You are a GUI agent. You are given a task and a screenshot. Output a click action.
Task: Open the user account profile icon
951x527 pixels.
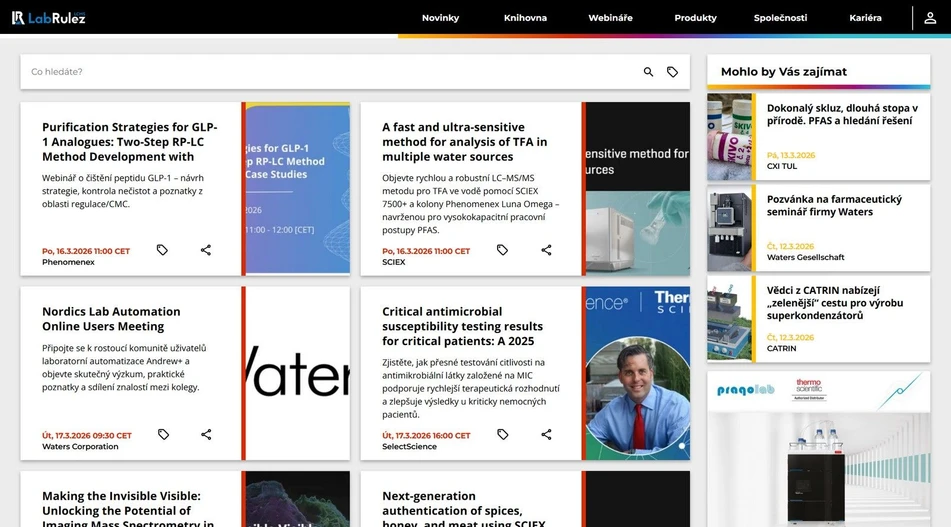click(x=930, y=18)
